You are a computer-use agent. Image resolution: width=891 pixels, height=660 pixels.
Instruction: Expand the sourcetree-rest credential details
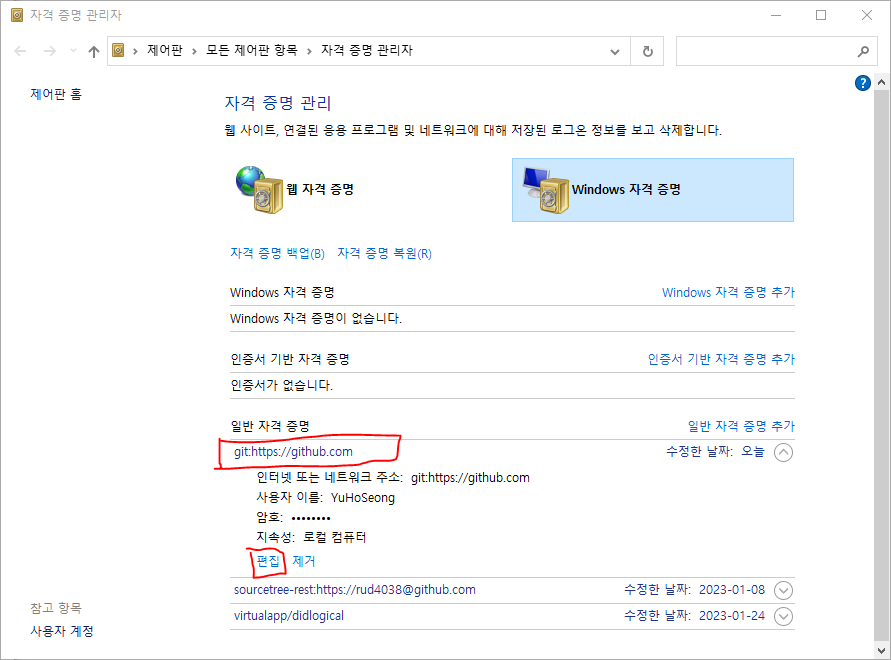coord(783,590)
